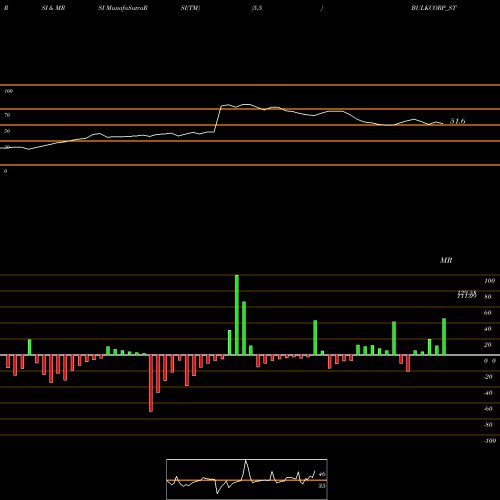Click the BULKCORP_ST symbol label
This screenshot has height=500, width=500.
point(434,8)
